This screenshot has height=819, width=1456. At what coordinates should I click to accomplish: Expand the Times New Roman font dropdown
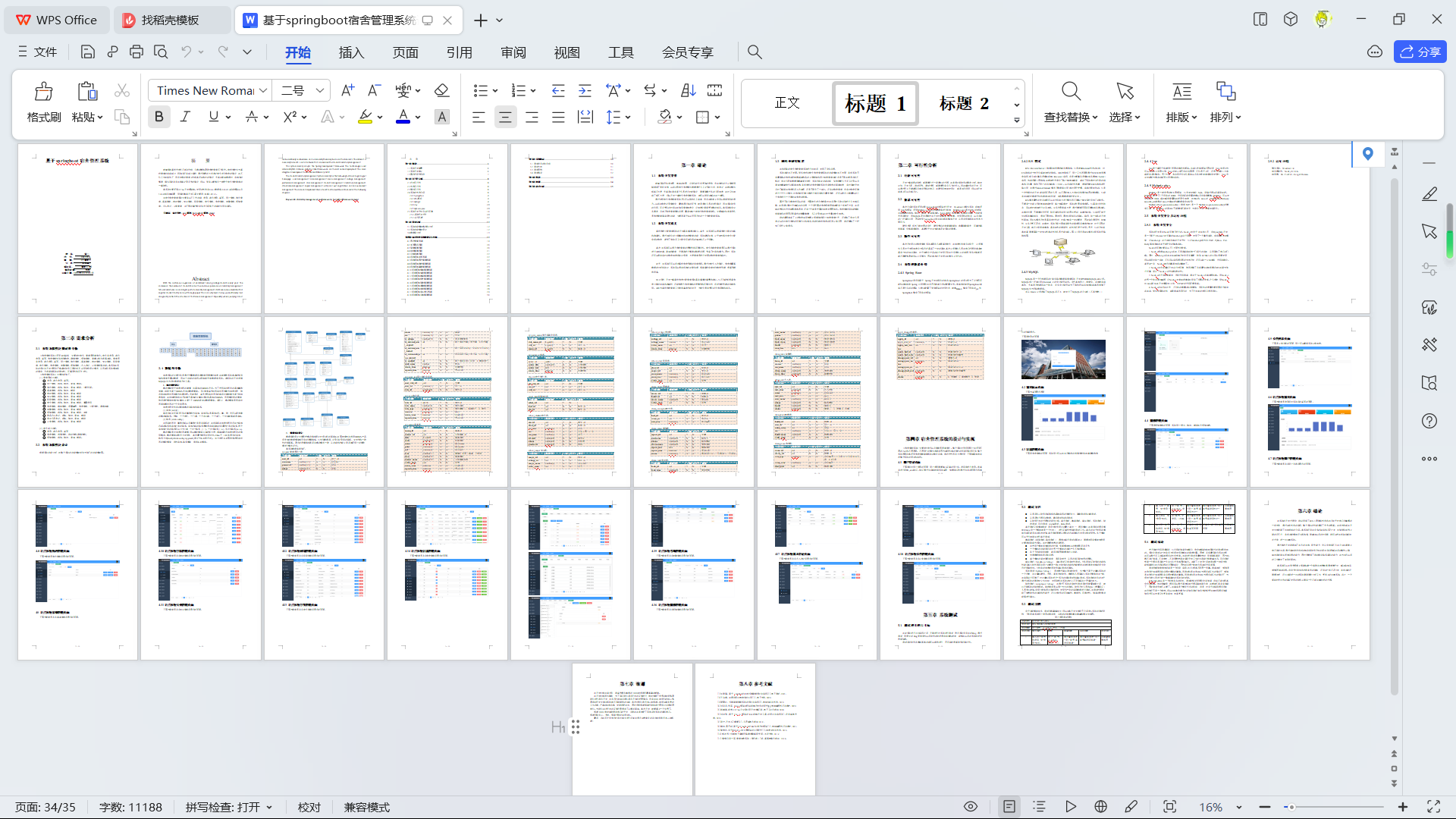point(263,90)
